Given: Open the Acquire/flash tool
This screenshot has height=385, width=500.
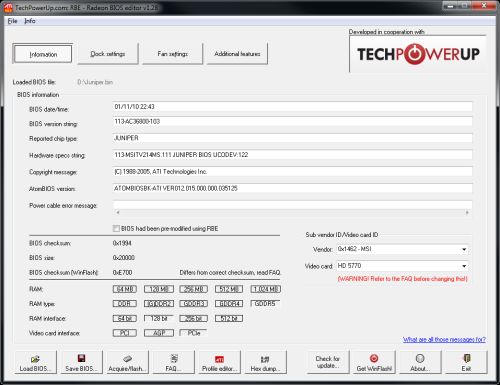Looking at the screenshot, I should click(128, 362).
